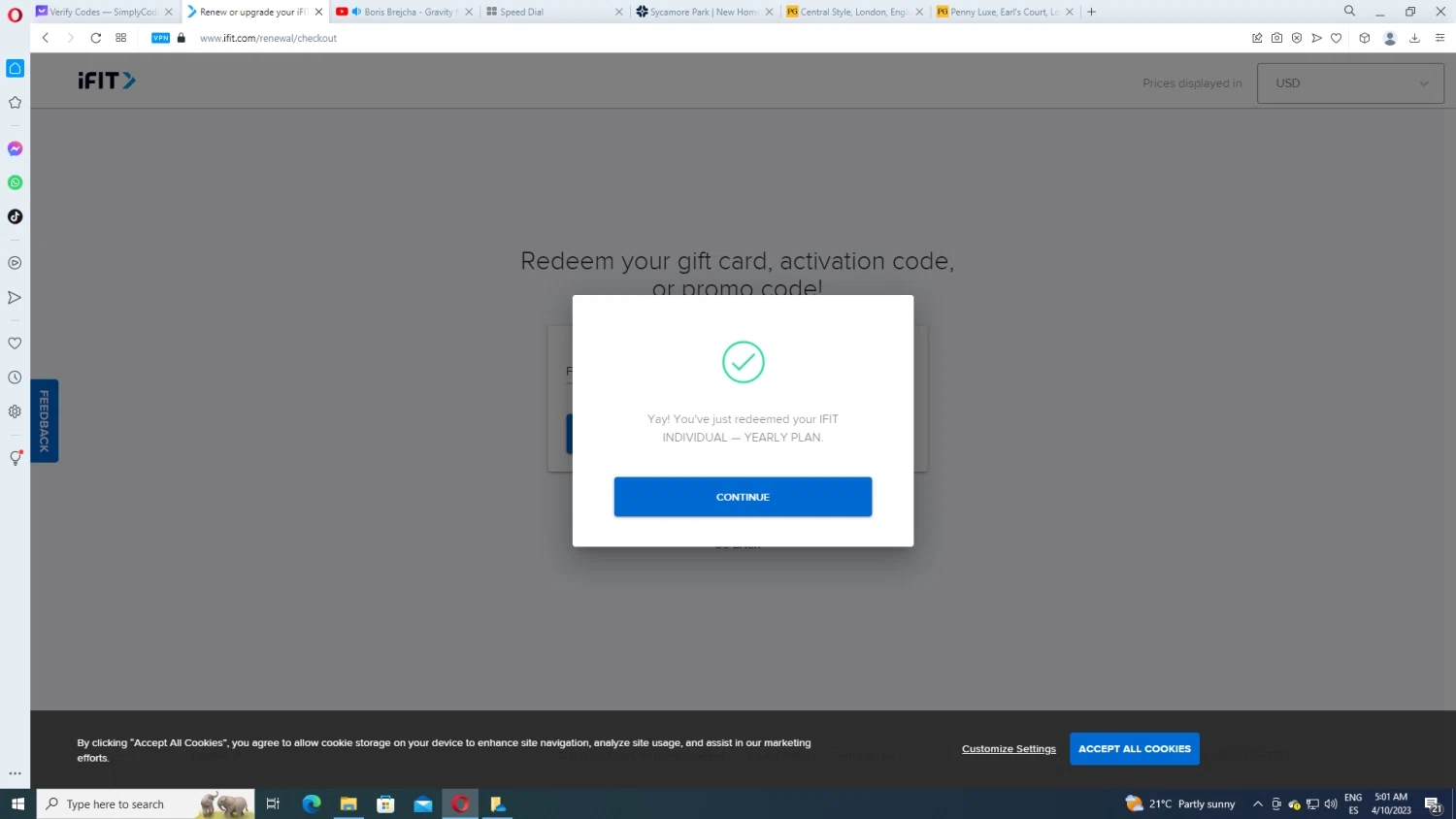Open the Speed Dial start page grid icon
The image size is (1456, 819).
tap(121, 38)
